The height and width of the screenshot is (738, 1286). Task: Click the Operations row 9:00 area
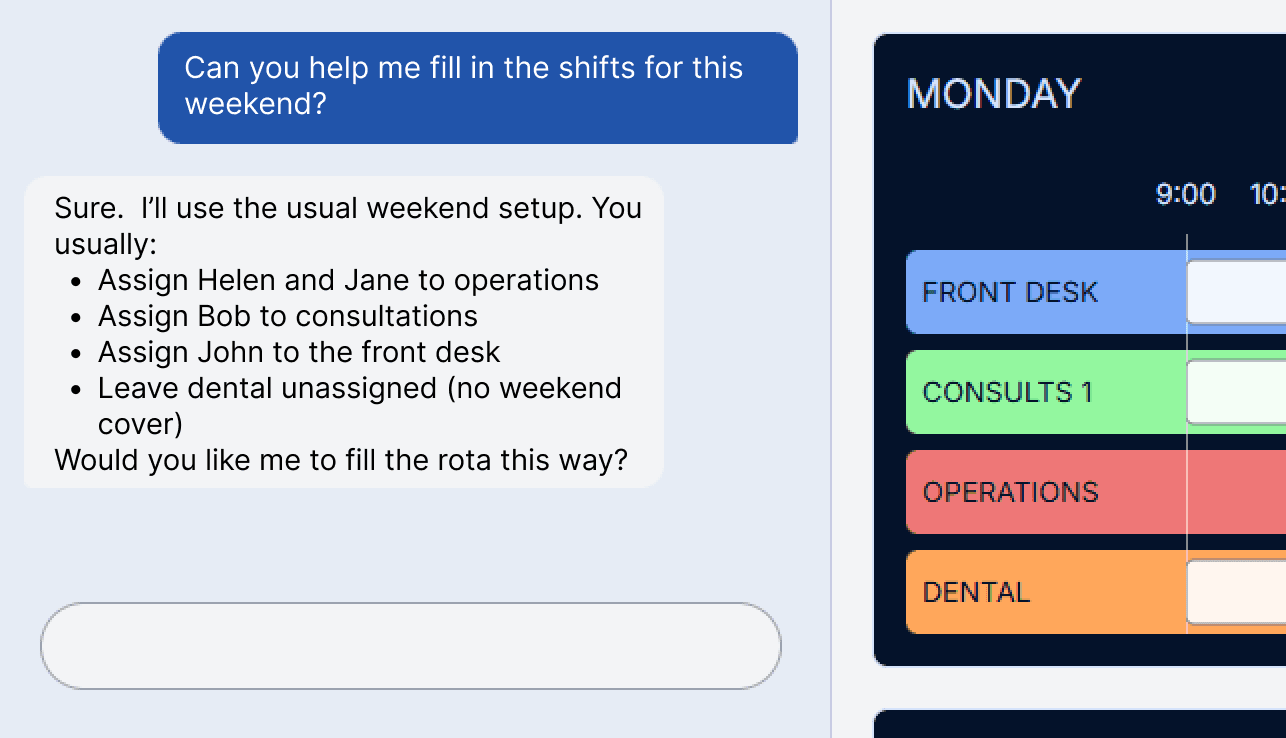1237,492
